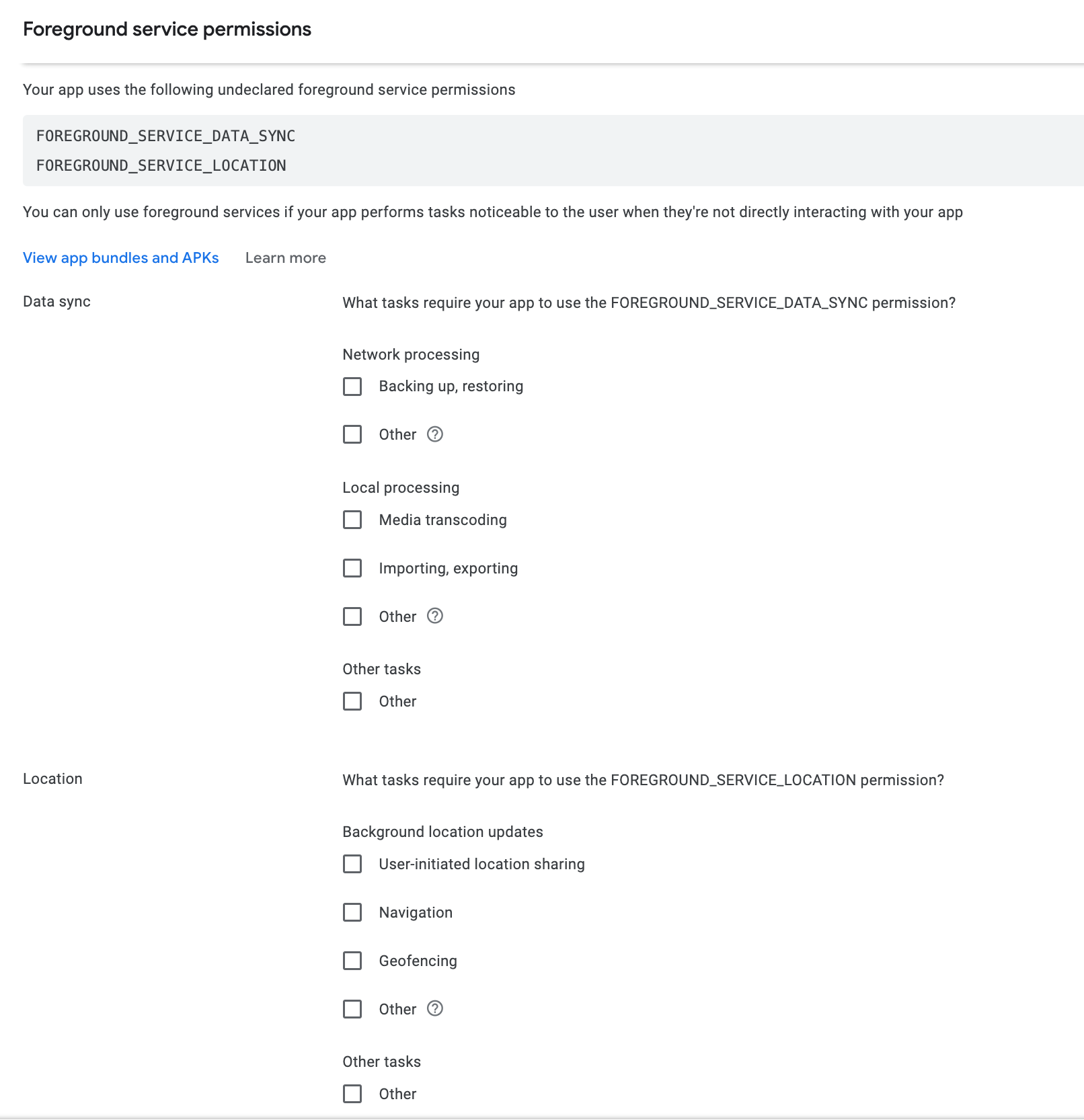Tick Other under Background location updates
The image size is (1084, 1120).
click(352, 1009)
